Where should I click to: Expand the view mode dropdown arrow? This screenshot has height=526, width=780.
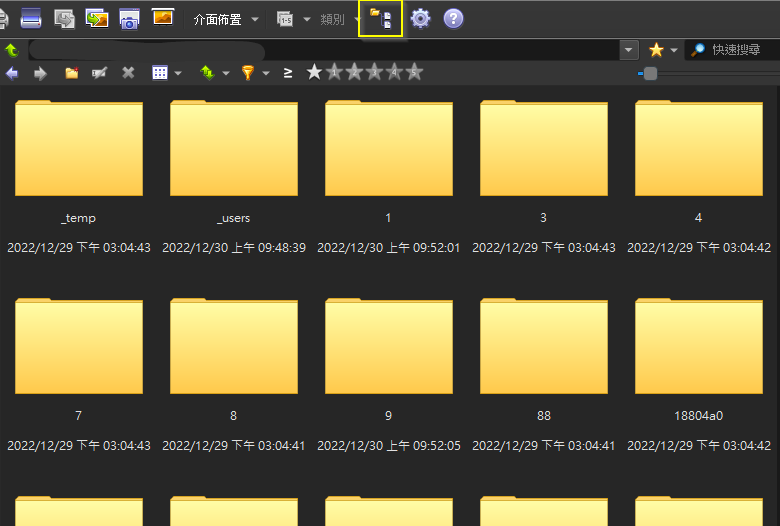click(x=178, y=74)
